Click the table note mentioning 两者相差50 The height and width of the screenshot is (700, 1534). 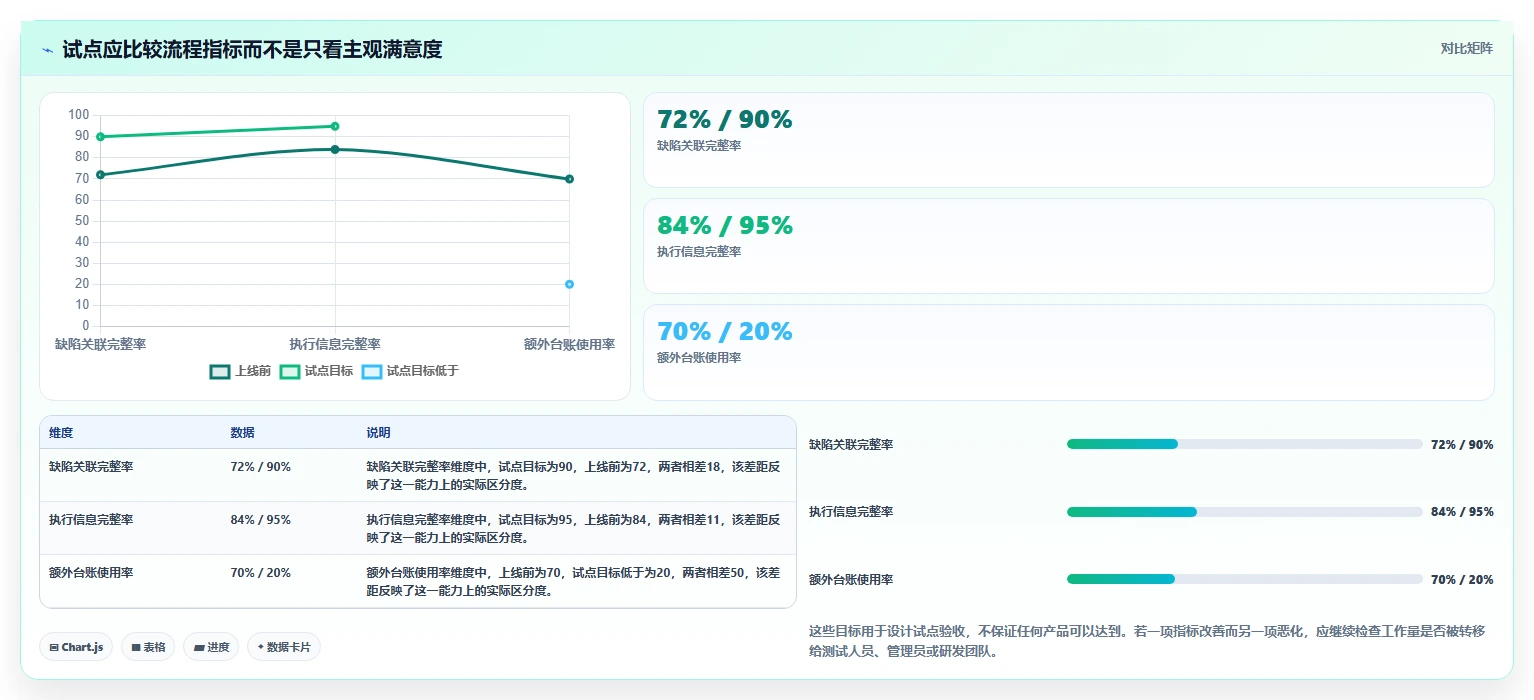click(x=574, y=582)
